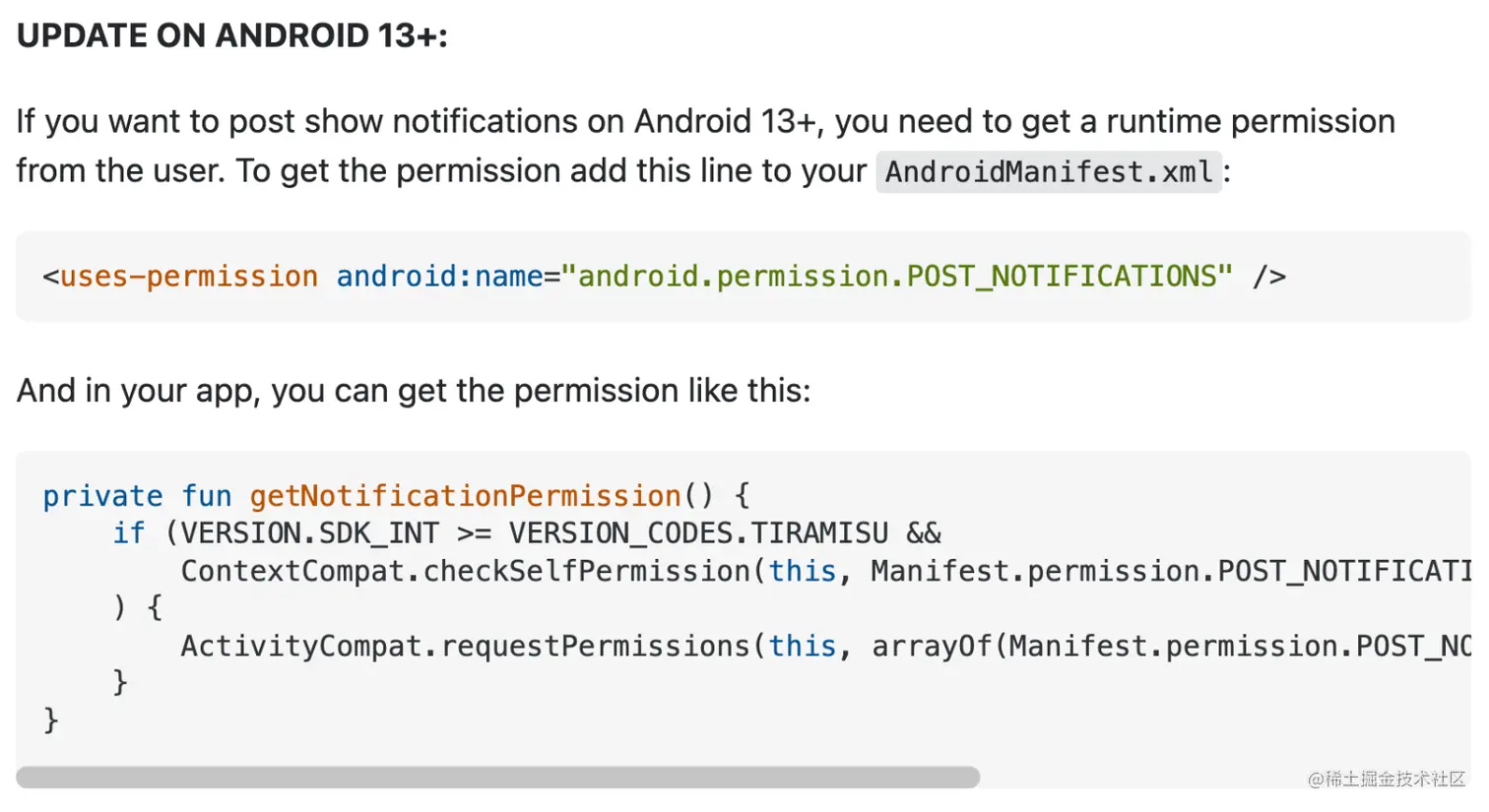The height and width of the screenshot is (812, 1489).
Task: Click VERSION_CODES.TIRAMISU in the code
Action: (698, 533)
